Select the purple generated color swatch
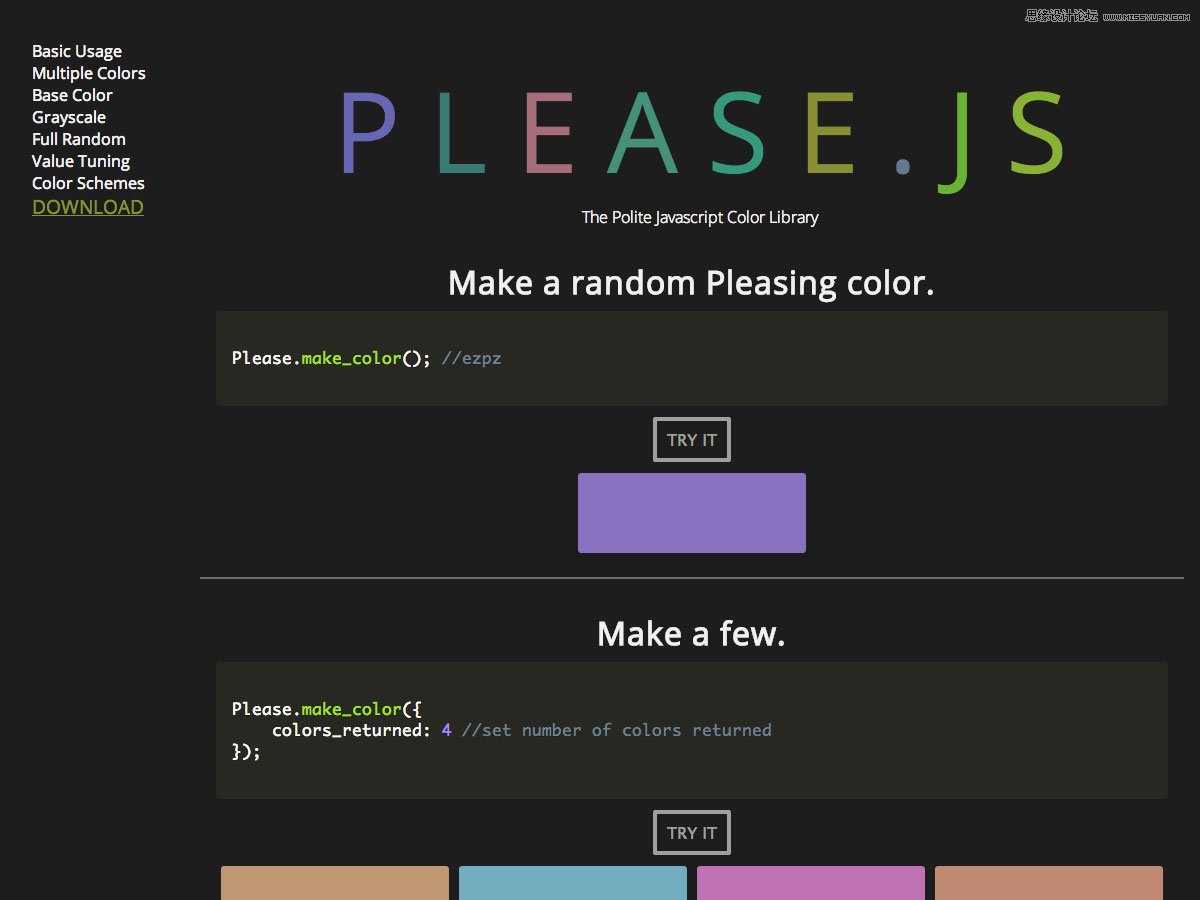The width and height of the screenshot is (1200, 900). pos(692,513)
